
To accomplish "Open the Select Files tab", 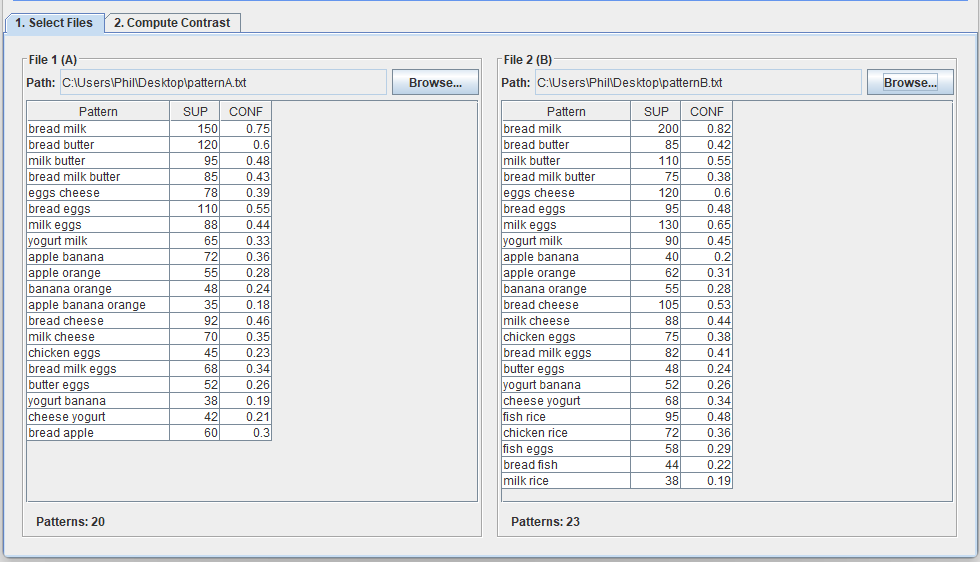I will pyautogui.click(x=54, y=22).
